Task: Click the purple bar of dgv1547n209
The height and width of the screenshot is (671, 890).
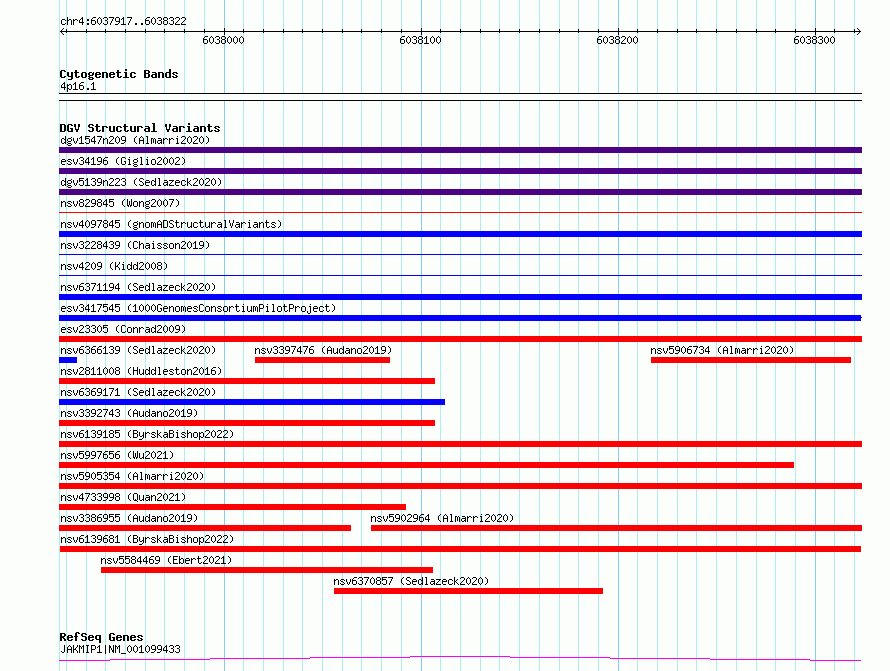Action: 460,150
